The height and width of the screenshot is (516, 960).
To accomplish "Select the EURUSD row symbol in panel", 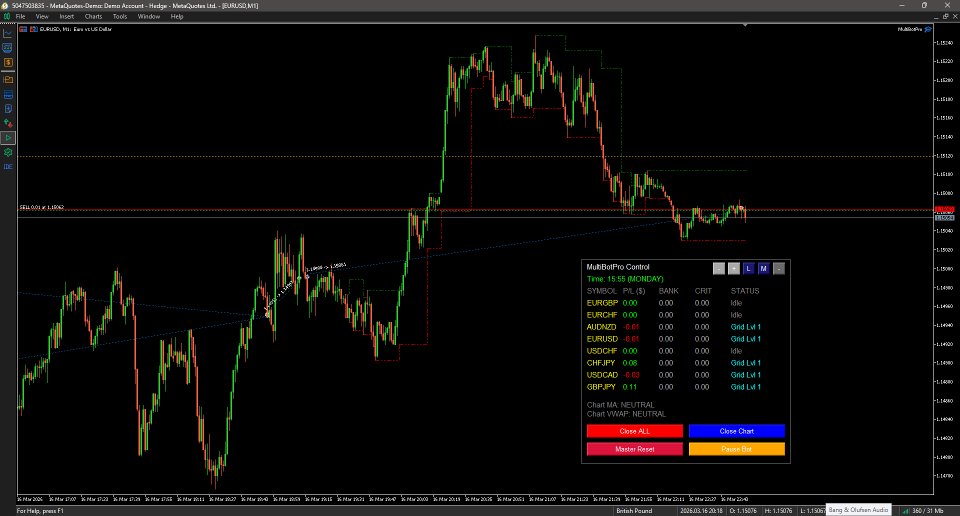I will pos(602,339).
